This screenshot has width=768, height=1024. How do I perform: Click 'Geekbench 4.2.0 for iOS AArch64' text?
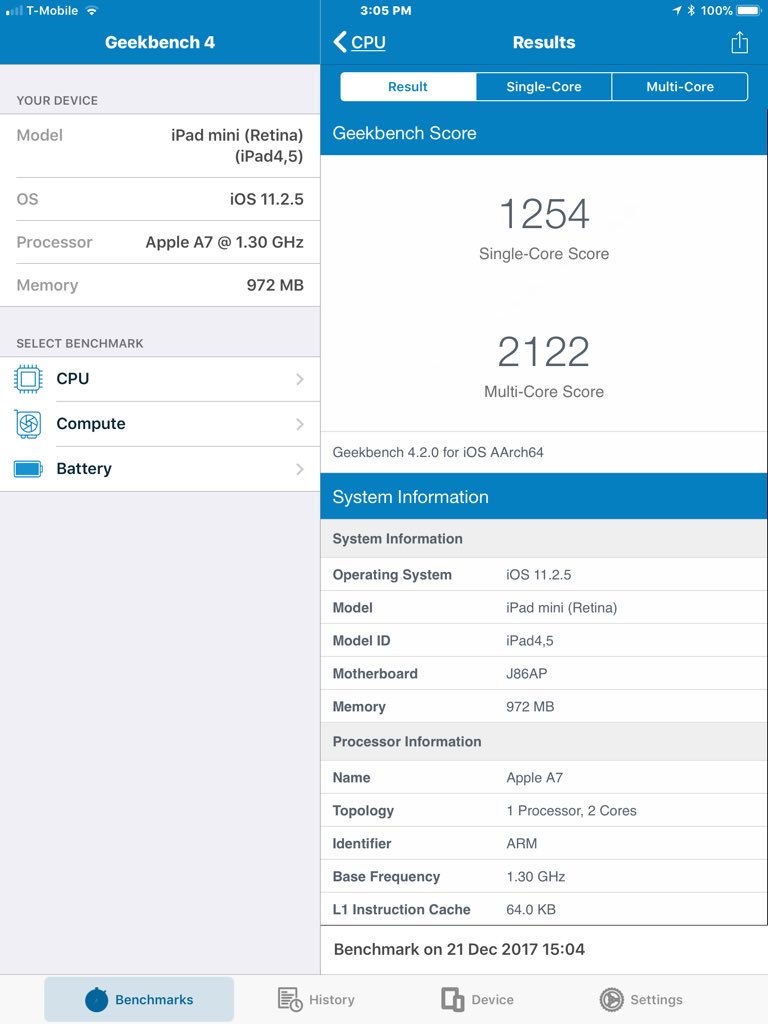click(x=438, y=452)
